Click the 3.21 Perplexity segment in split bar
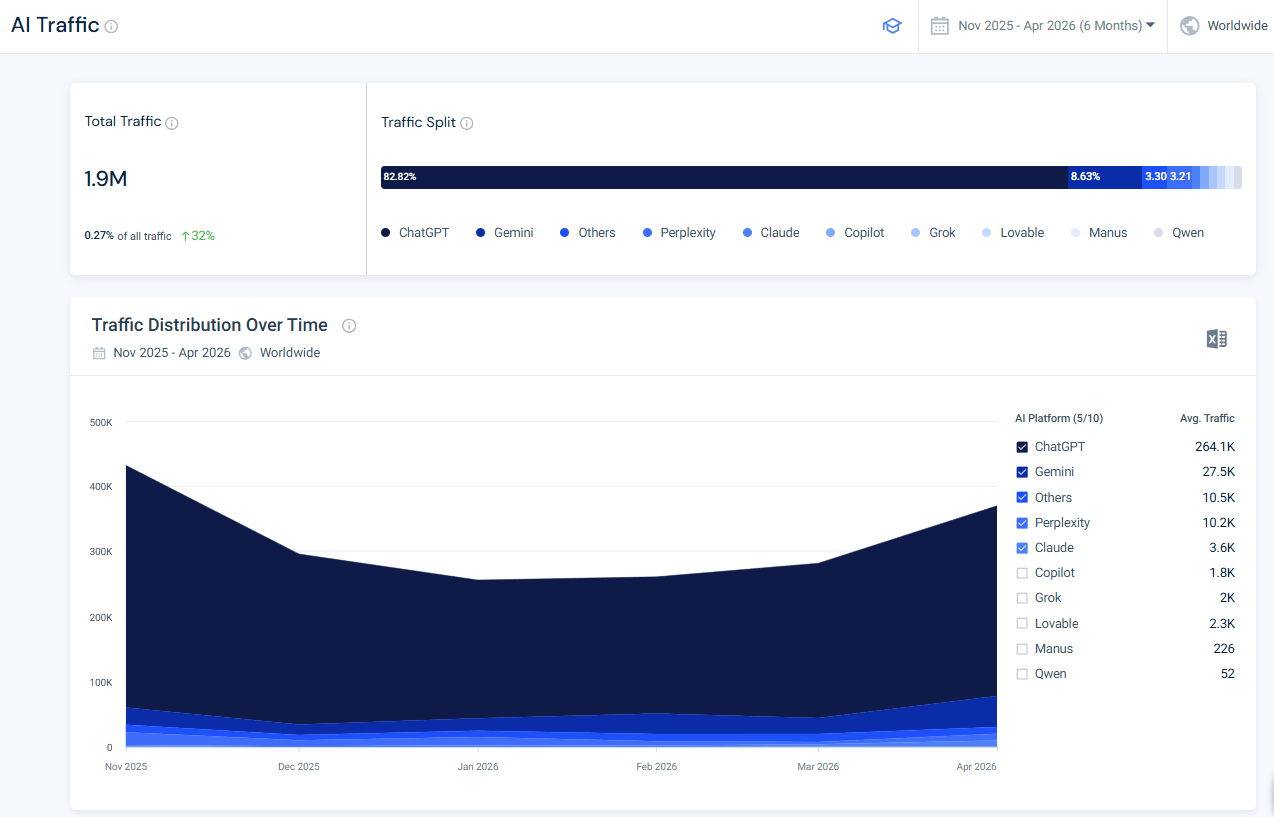Viewport: 1274px width, 817px height. coord(1182,177)
